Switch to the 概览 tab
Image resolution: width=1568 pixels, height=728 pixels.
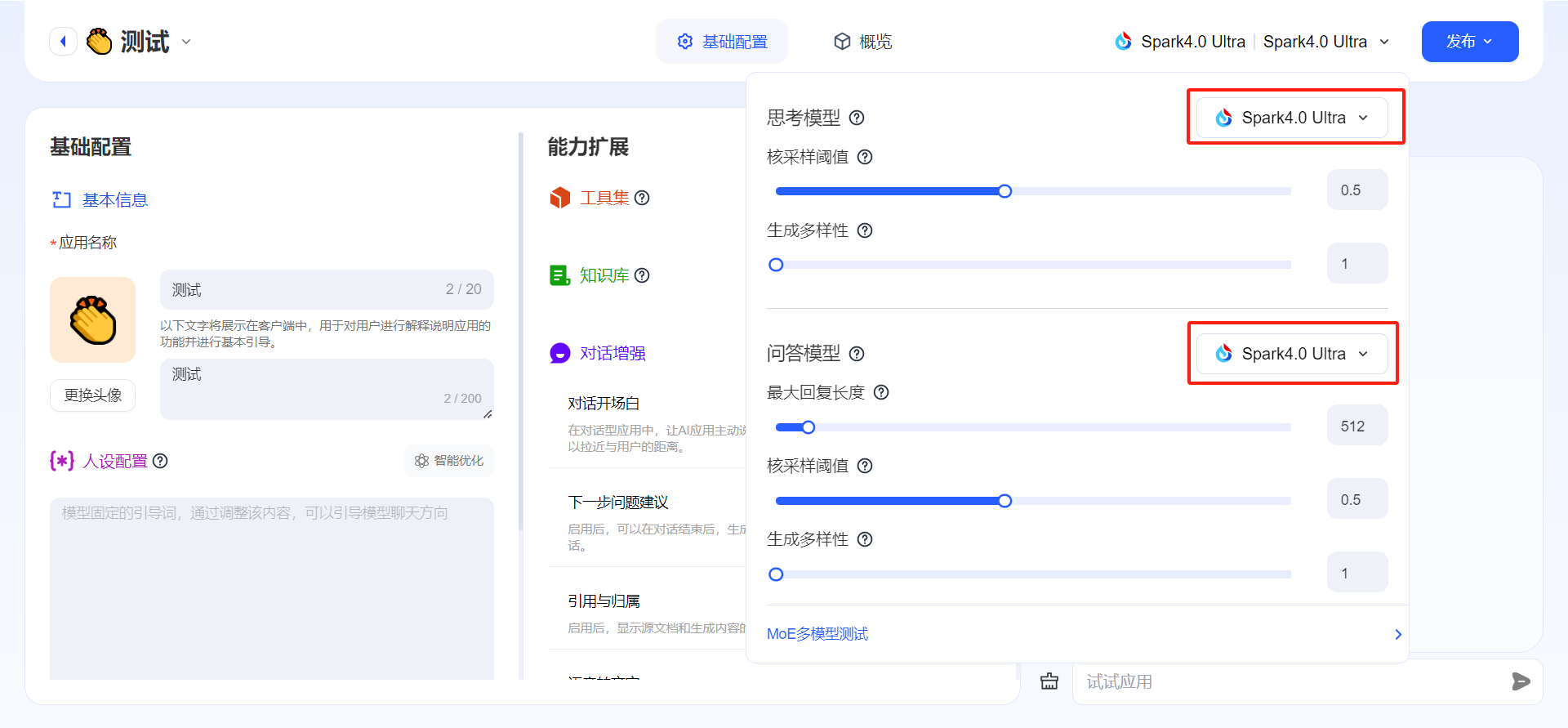(x=862, y=42)
